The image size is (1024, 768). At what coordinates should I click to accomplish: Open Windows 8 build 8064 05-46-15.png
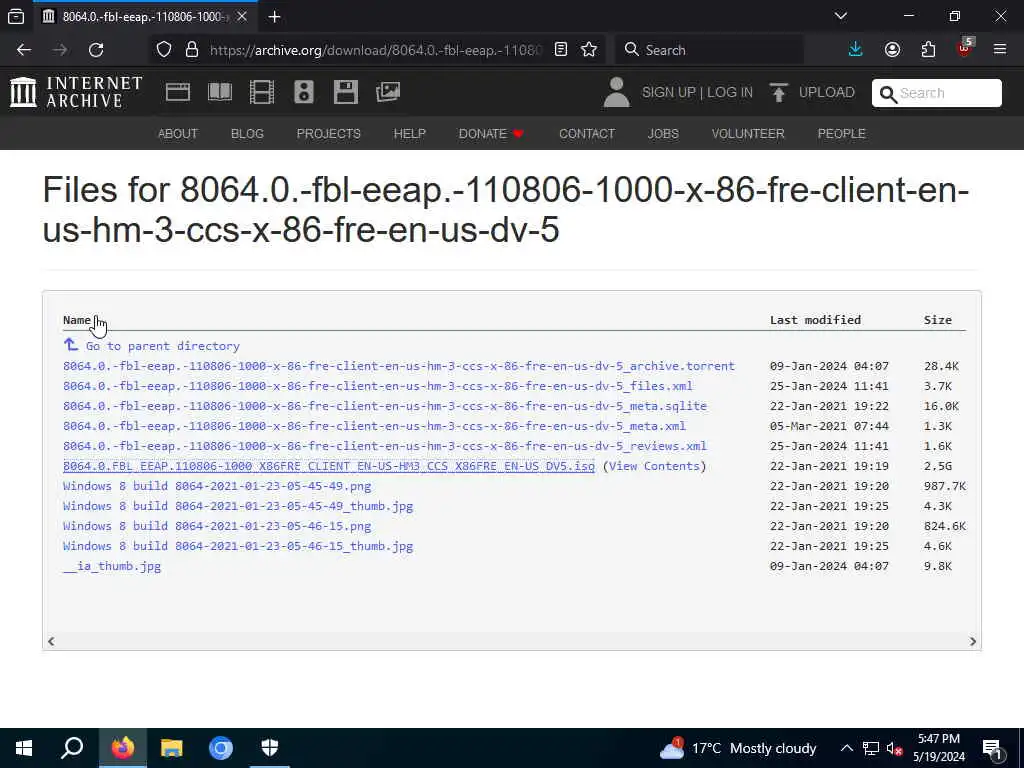tap(217, 526)
